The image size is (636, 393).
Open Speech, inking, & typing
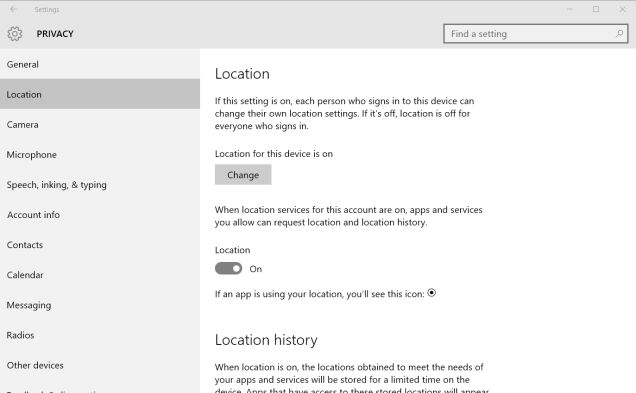pyautogui.click(x=100, y=185)
